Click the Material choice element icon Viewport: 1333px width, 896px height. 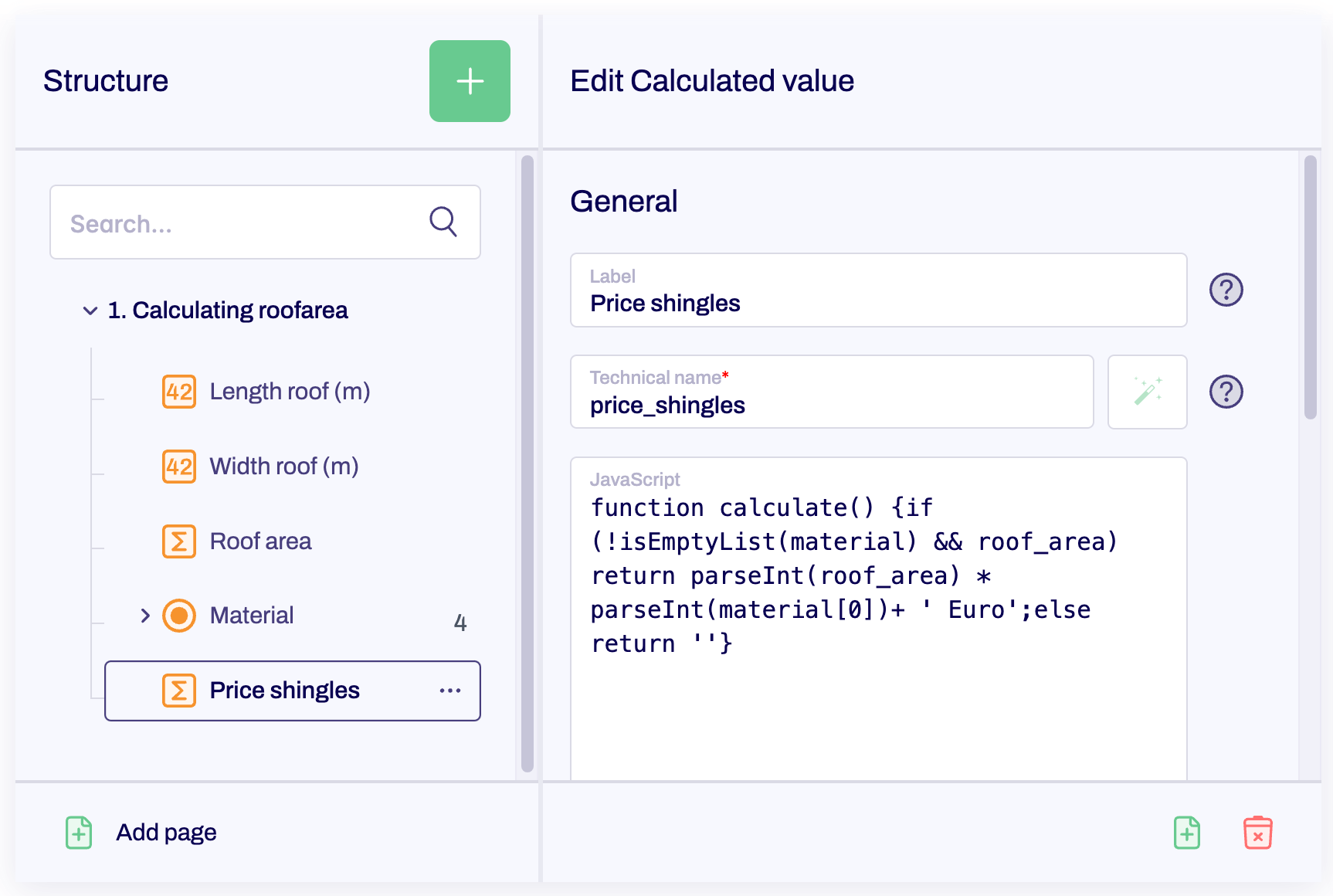(178, 616)
